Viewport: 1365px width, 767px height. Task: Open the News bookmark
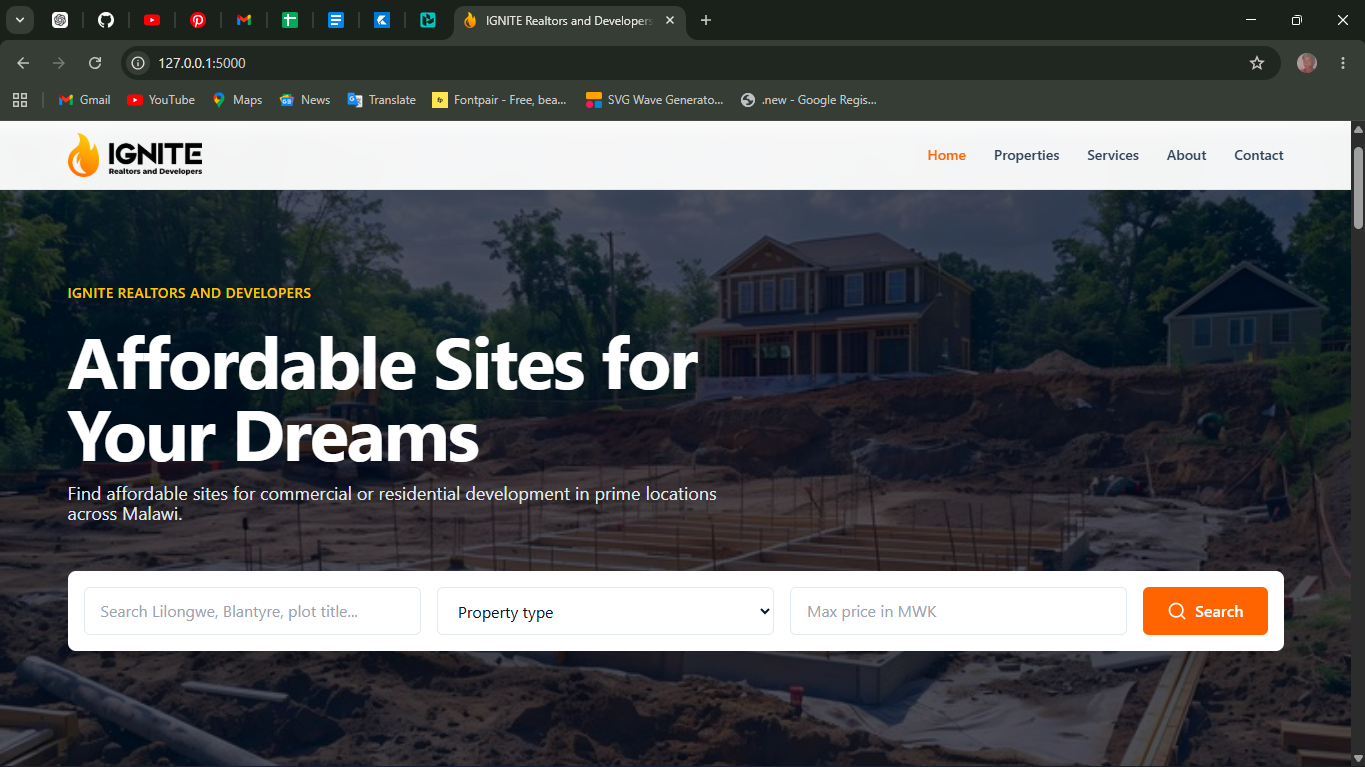tap(305, 100)
